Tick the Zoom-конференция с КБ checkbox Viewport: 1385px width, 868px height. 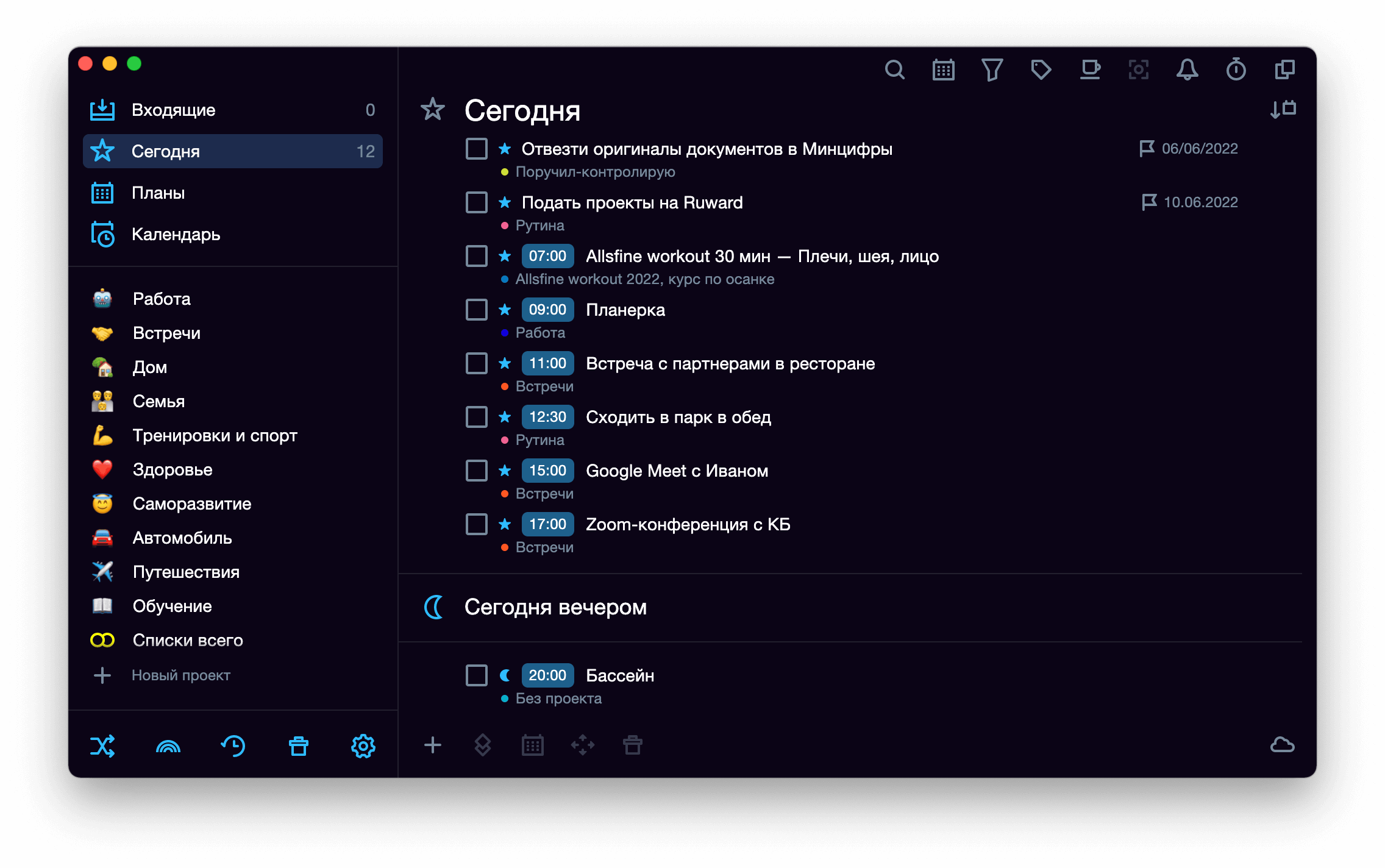[477, 524]
